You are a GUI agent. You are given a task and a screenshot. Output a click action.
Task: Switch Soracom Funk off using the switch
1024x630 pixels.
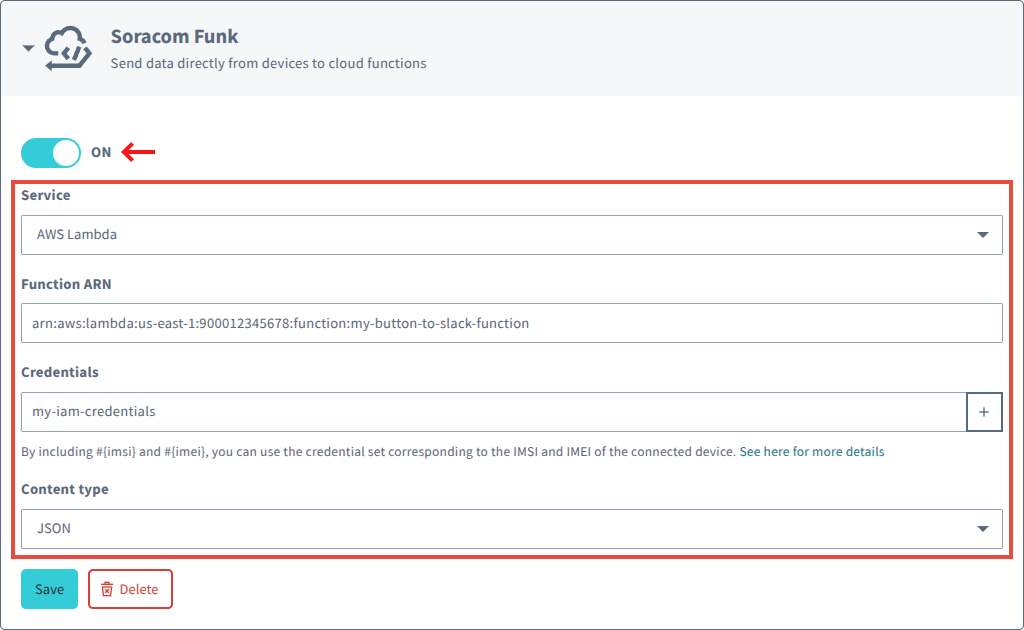50,152
